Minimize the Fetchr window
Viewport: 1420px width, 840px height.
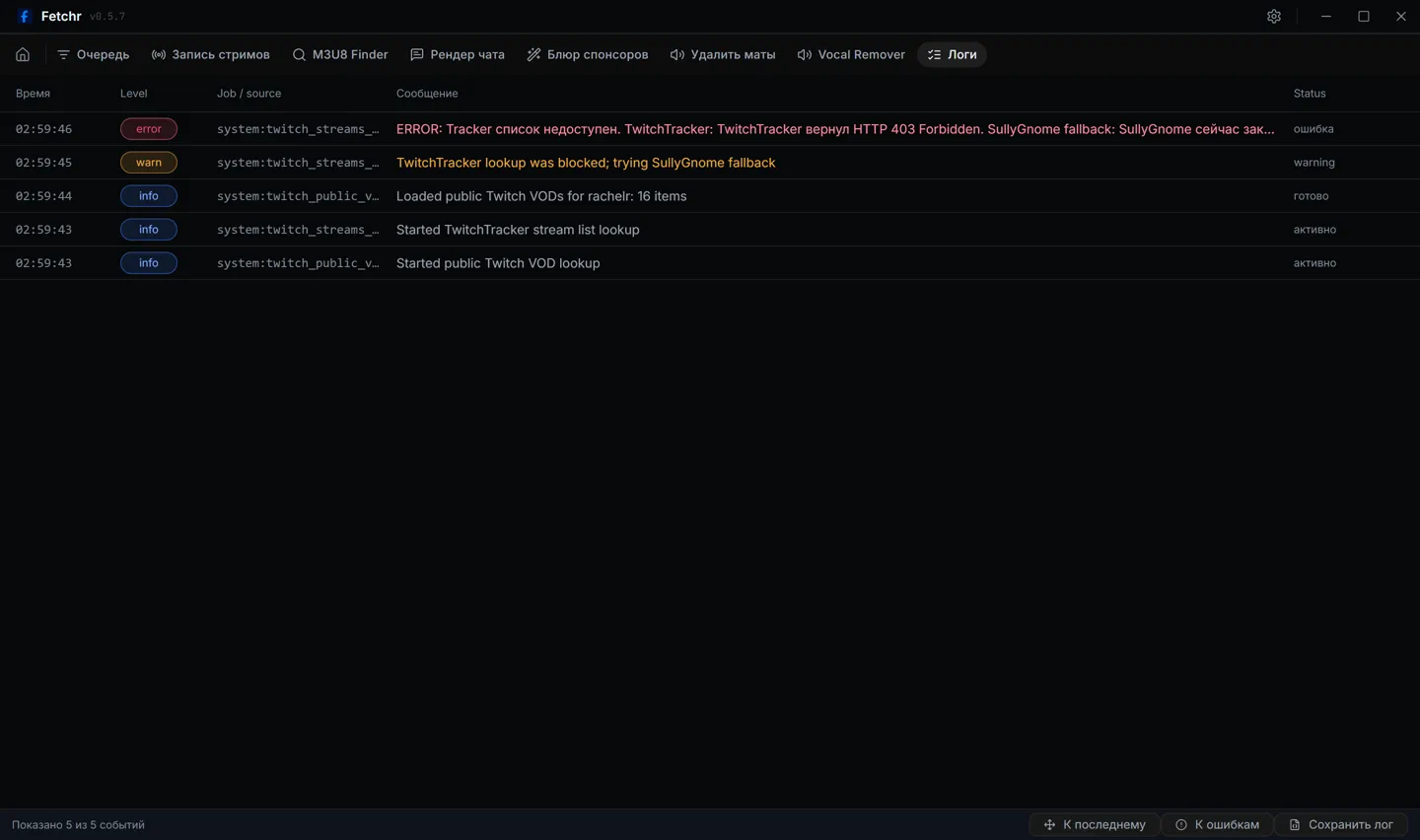pos(1326,17)
